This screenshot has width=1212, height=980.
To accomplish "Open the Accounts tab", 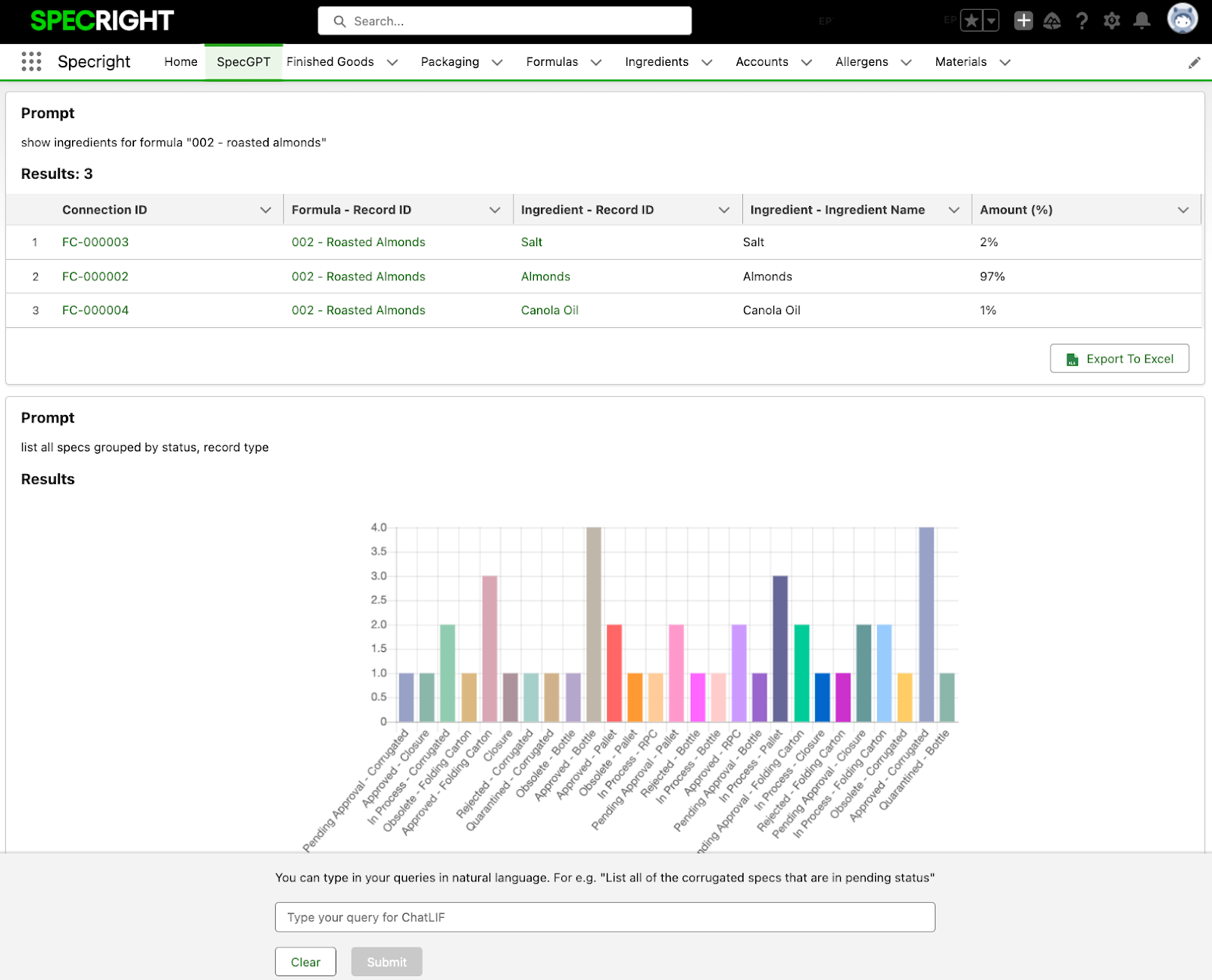I will pyautogui.click(x=761, y=62).
